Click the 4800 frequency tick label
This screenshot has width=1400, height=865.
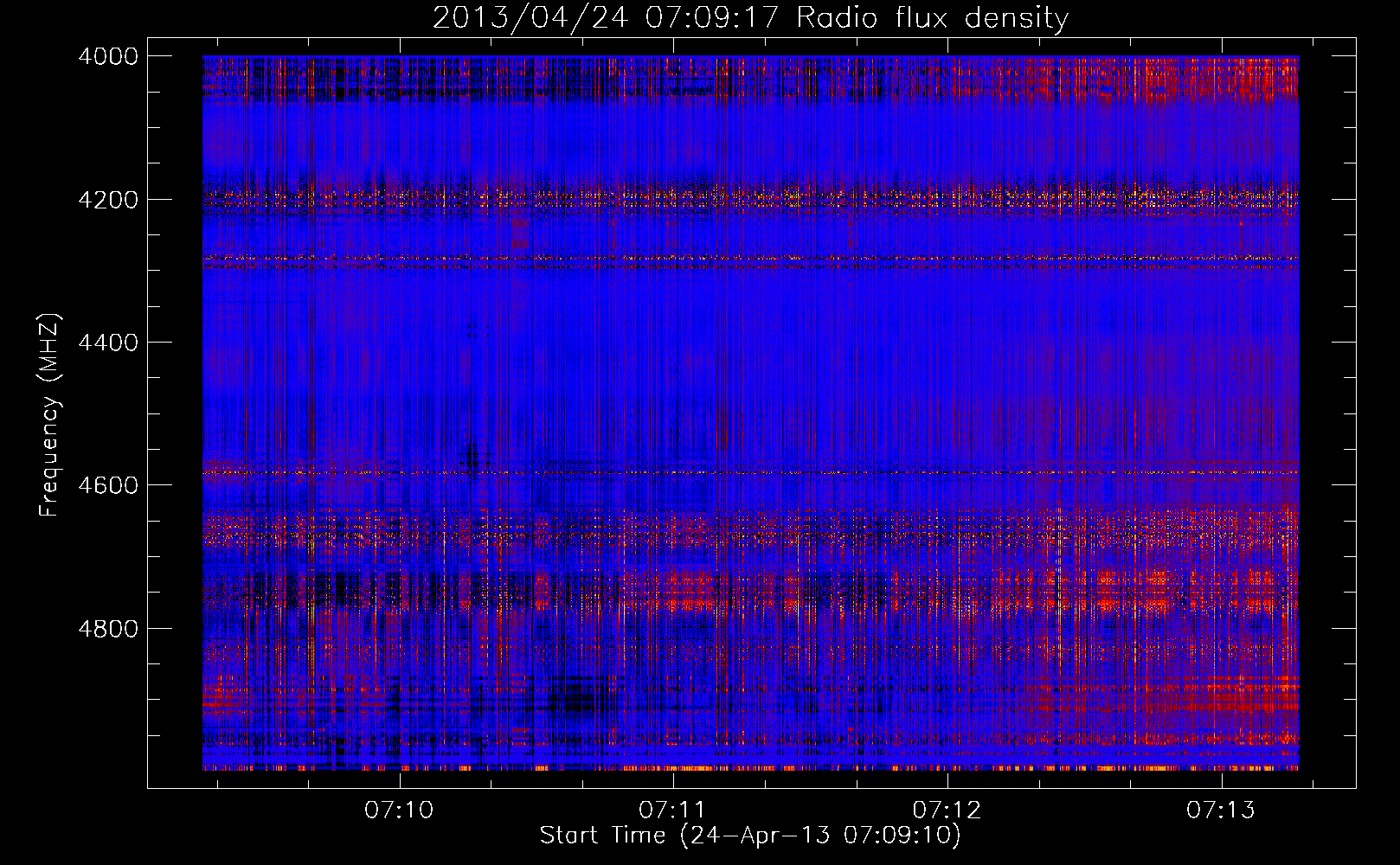[x=107, y=629]
